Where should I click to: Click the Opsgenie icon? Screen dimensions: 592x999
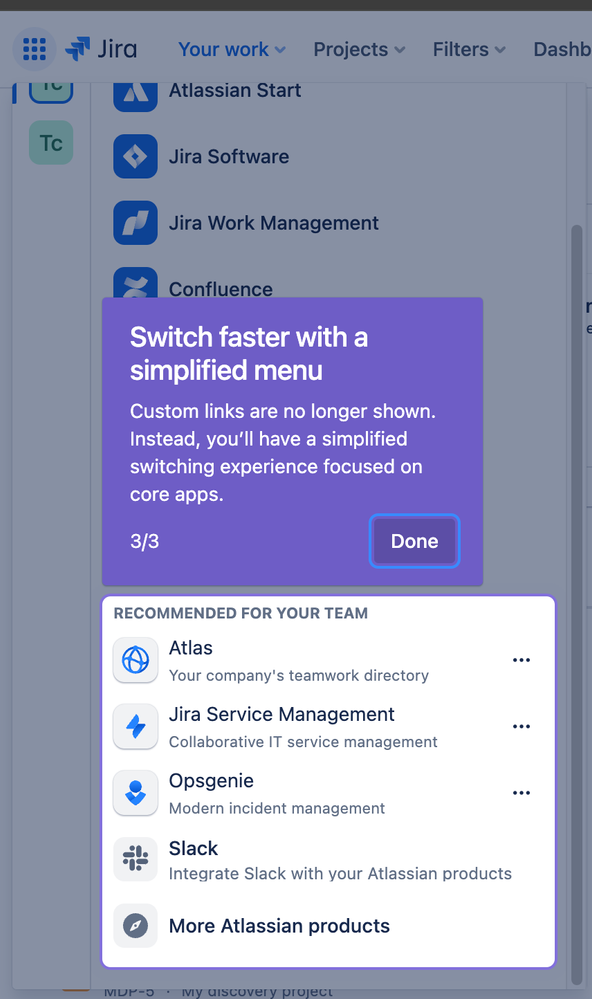click(135, 793)
